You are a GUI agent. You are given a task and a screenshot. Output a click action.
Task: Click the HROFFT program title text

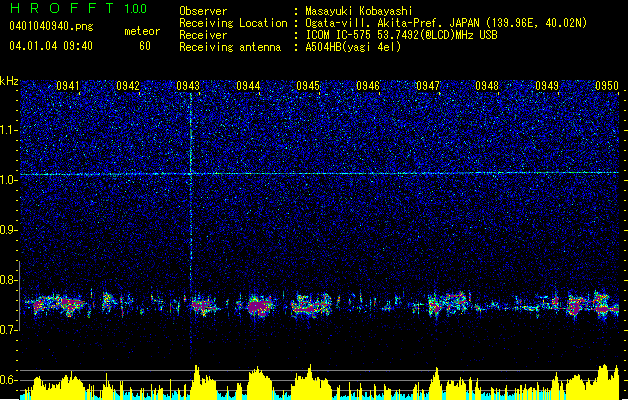click(x=62, y=8)
